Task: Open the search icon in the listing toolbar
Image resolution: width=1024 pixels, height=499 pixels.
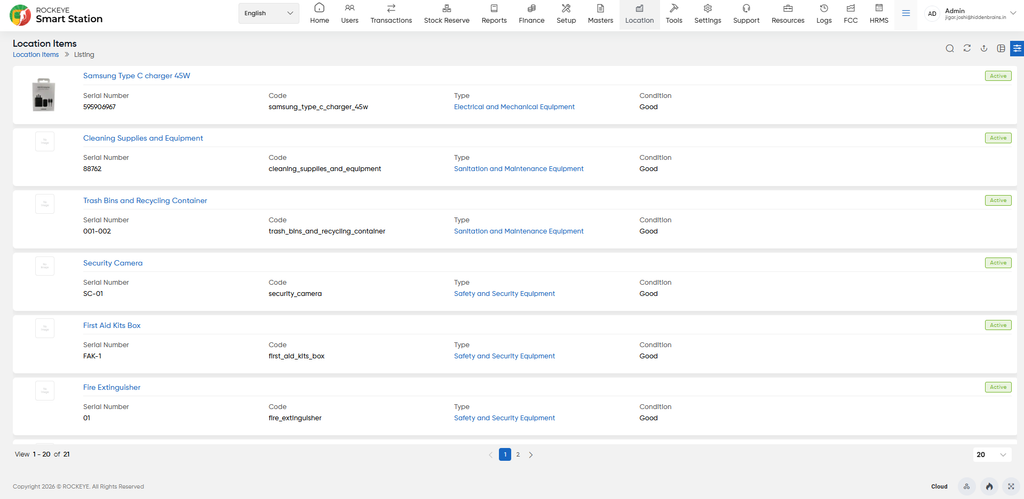Action: pos(950,48)
